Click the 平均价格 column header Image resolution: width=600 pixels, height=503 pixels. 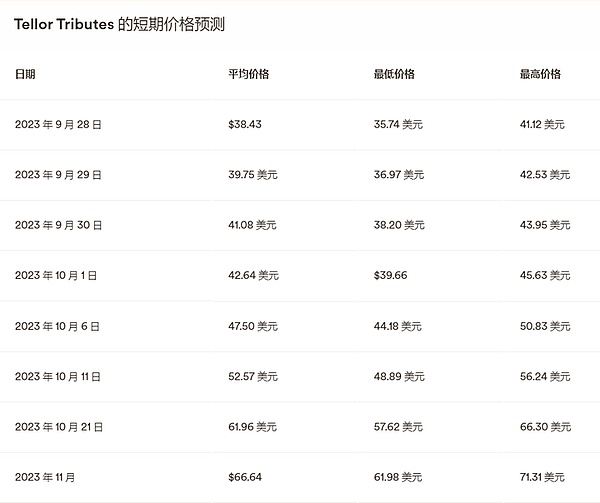point(248,74)
